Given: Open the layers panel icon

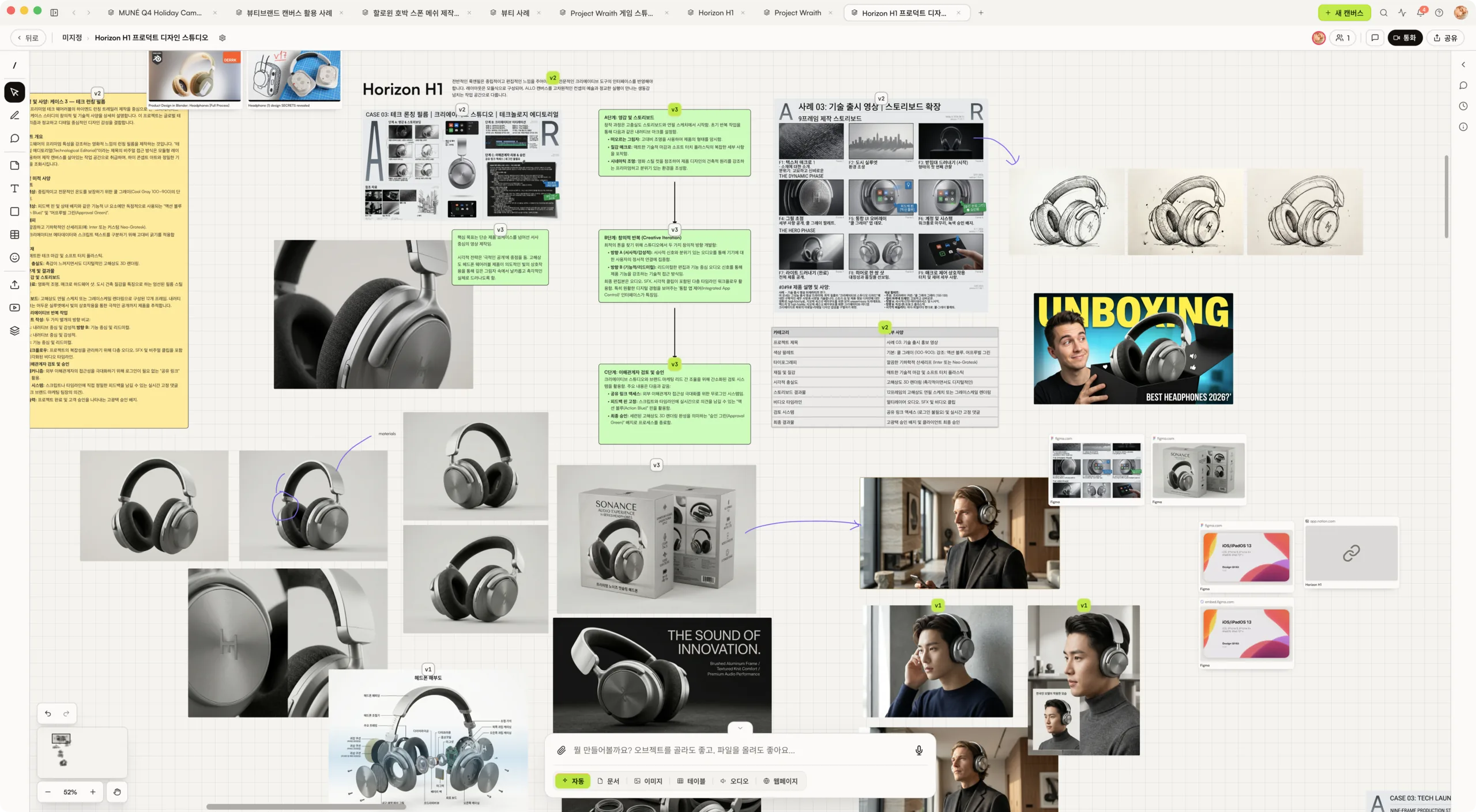Looking at the screenshot, I should 15,331.
